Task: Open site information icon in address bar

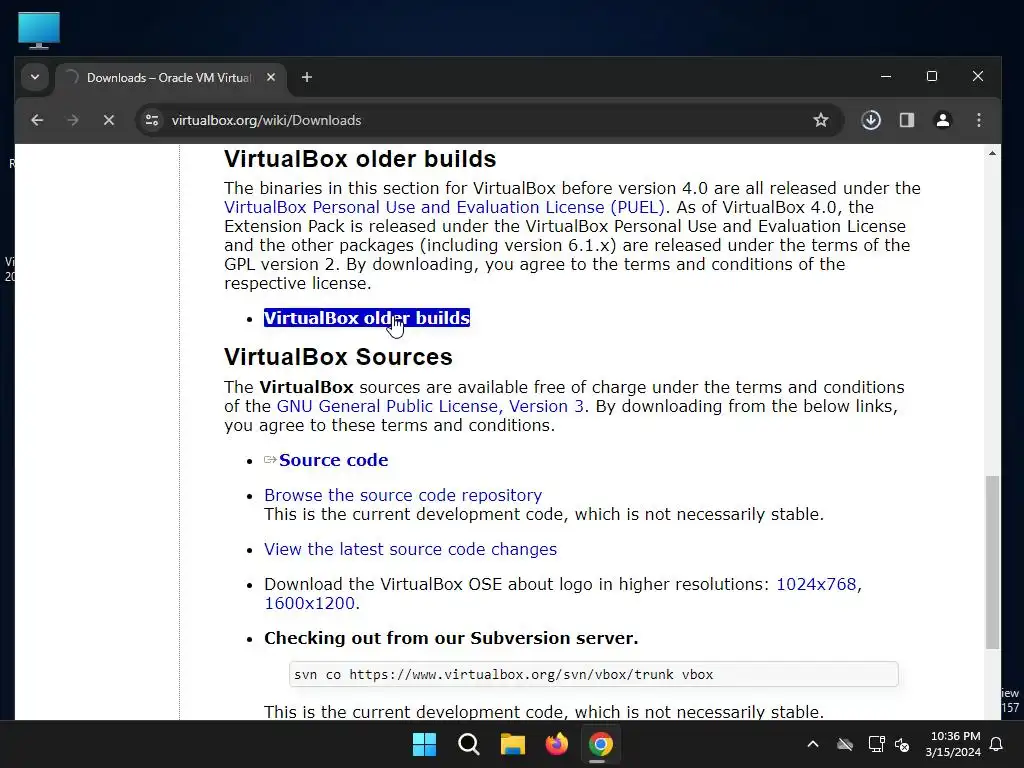Action: 152,120
